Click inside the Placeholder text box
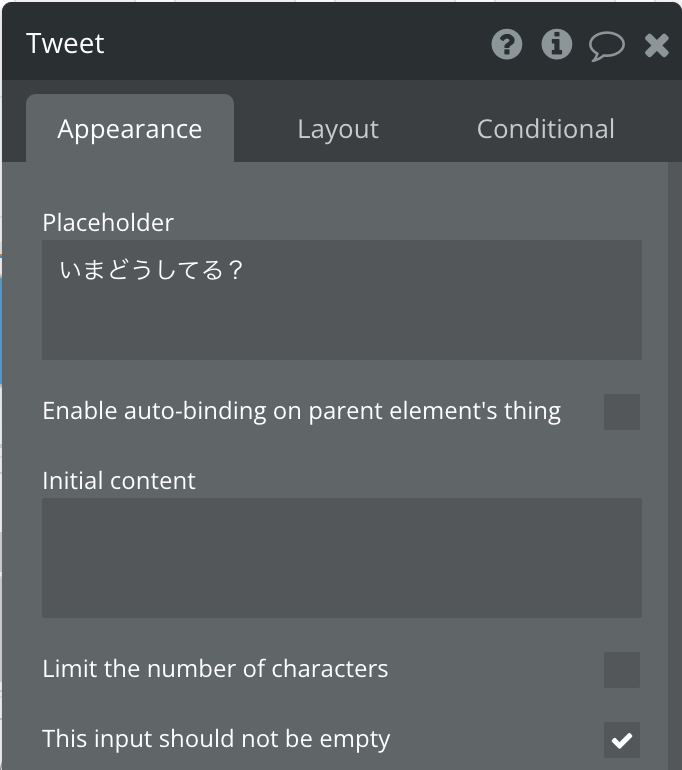682x770 pixels. click(342, 300)
